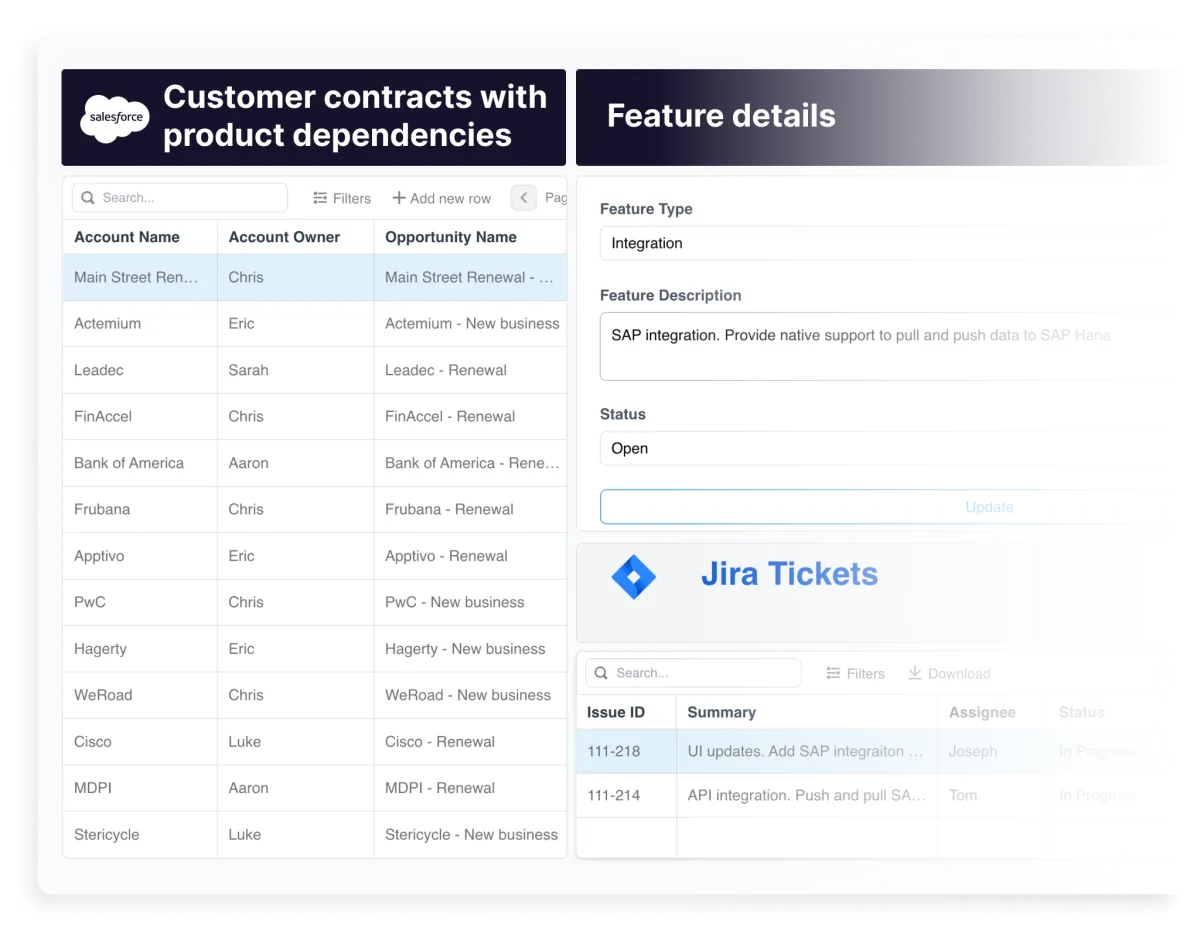Click Cisco - Renewal opportunity
Screen dimensions: 1200x933
tap(440, 742)
